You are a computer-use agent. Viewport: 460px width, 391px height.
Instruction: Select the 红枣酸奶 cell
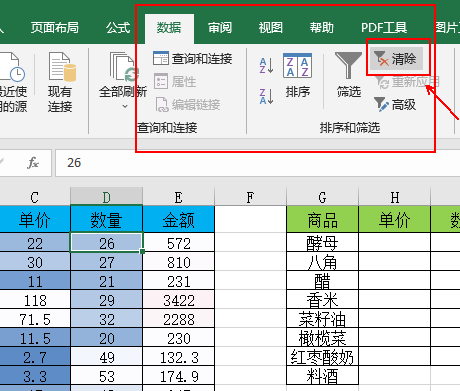click(x=322, y=357)
